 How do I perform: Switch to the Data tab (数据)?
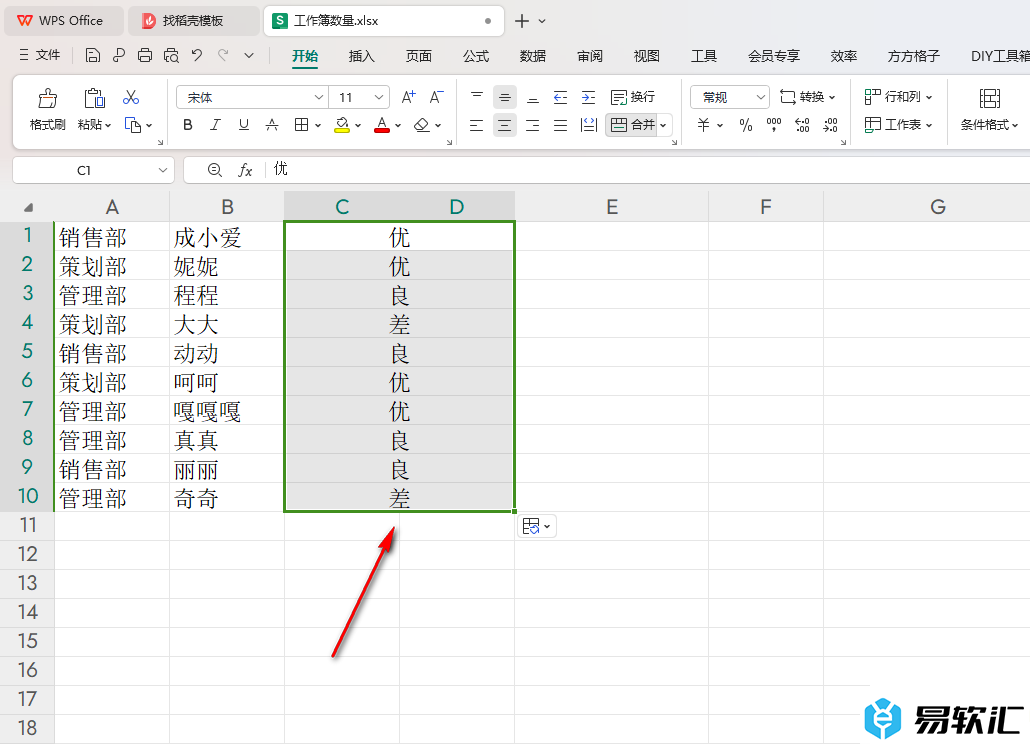click(533, 56)
